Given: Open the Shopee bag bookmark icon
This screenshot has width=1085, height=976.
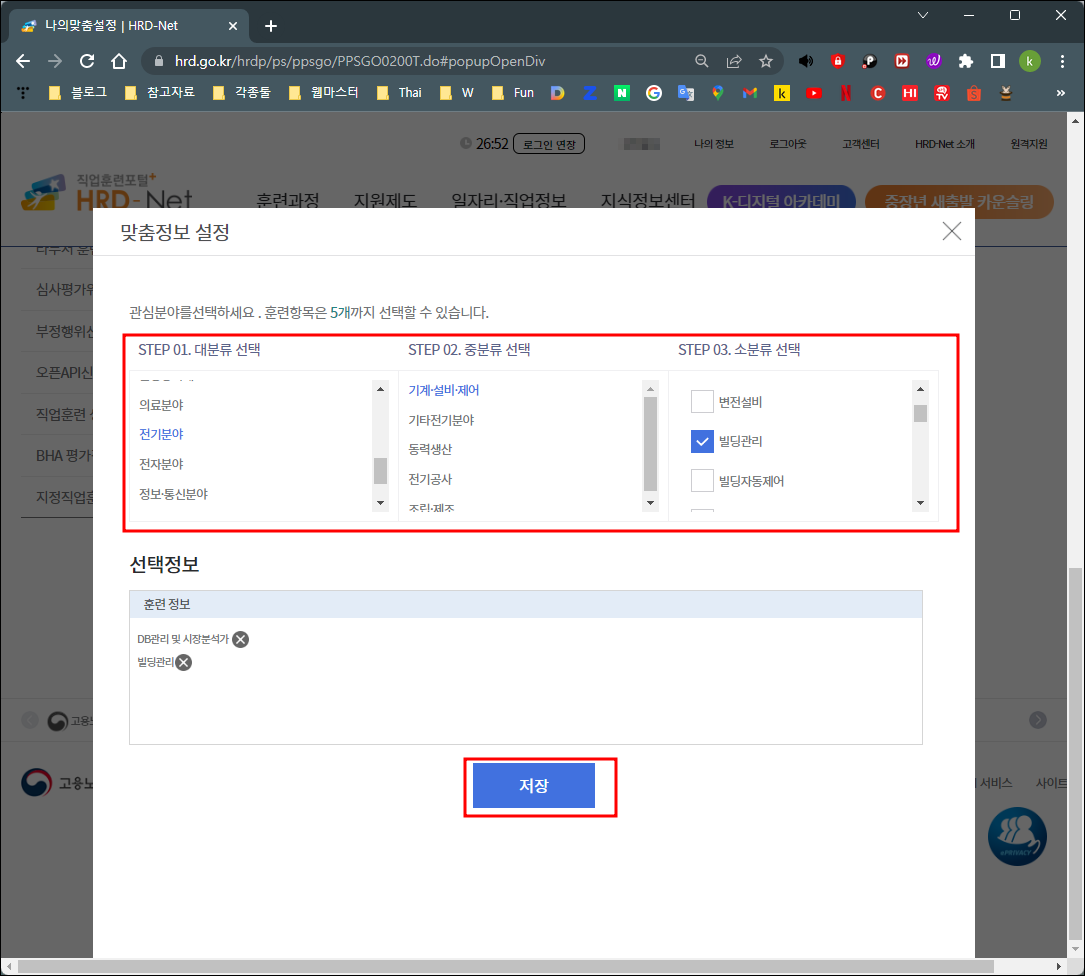Looking at the screenshot, I should pyautogui.click(x=974, y=93).
